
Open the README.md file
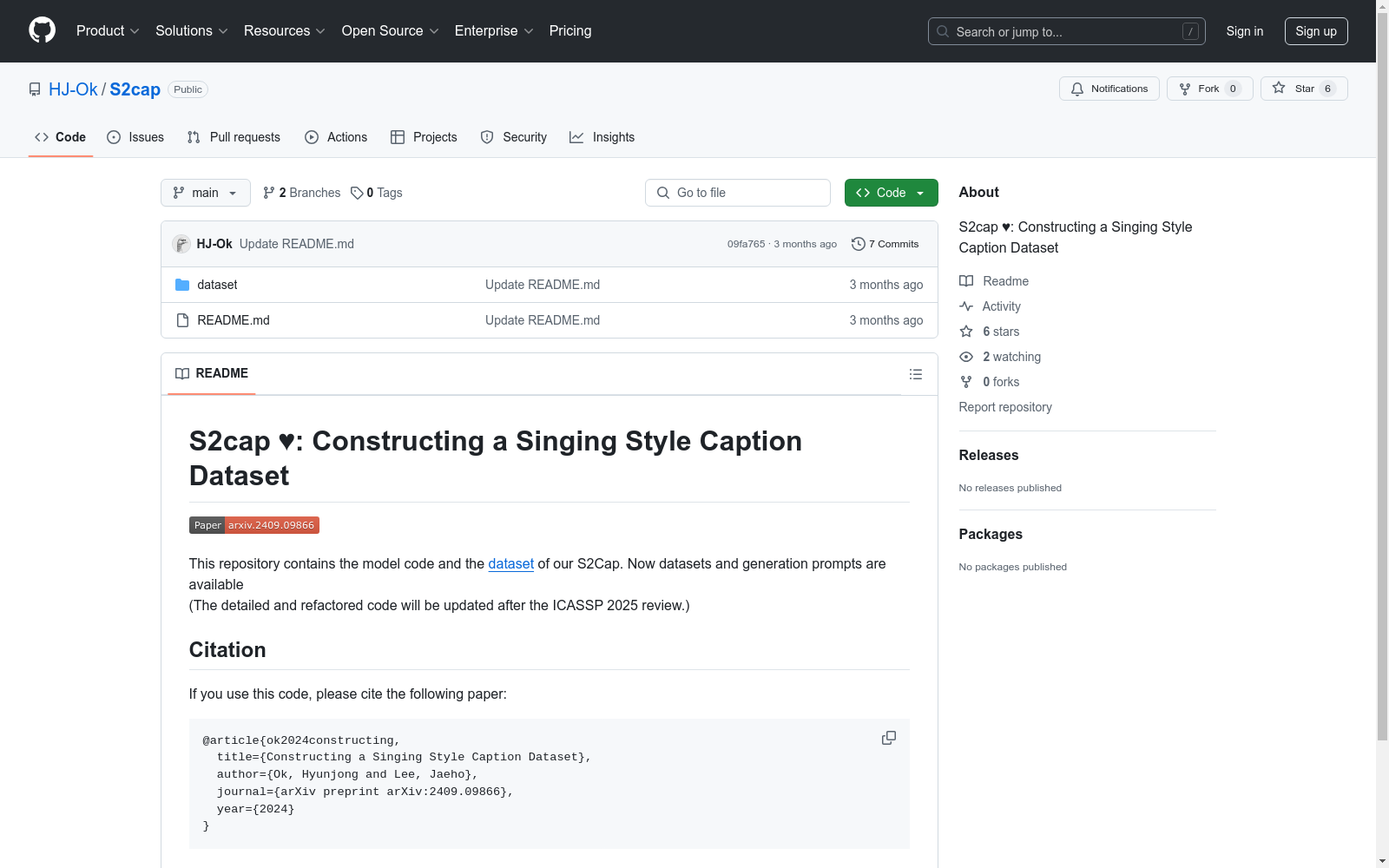[234, 320]
